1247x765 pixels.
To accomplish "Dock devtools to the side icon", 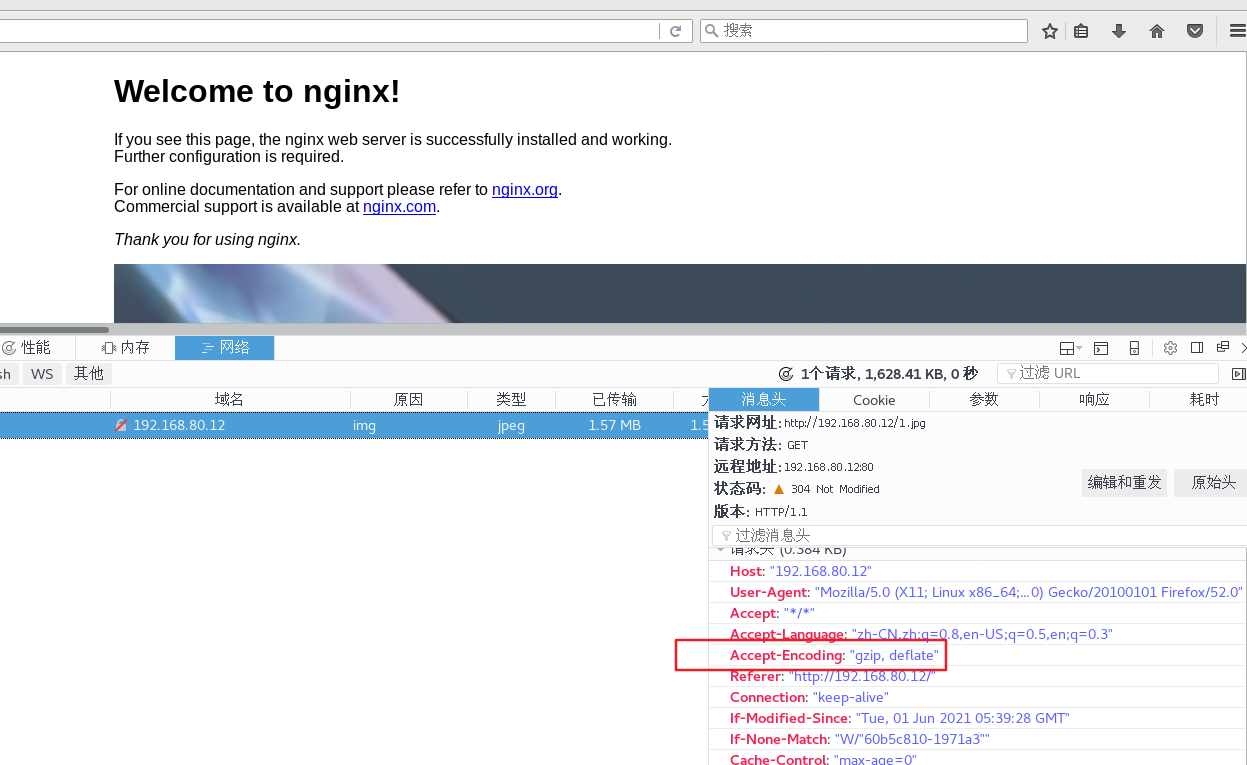I will tap(1197, 348).
